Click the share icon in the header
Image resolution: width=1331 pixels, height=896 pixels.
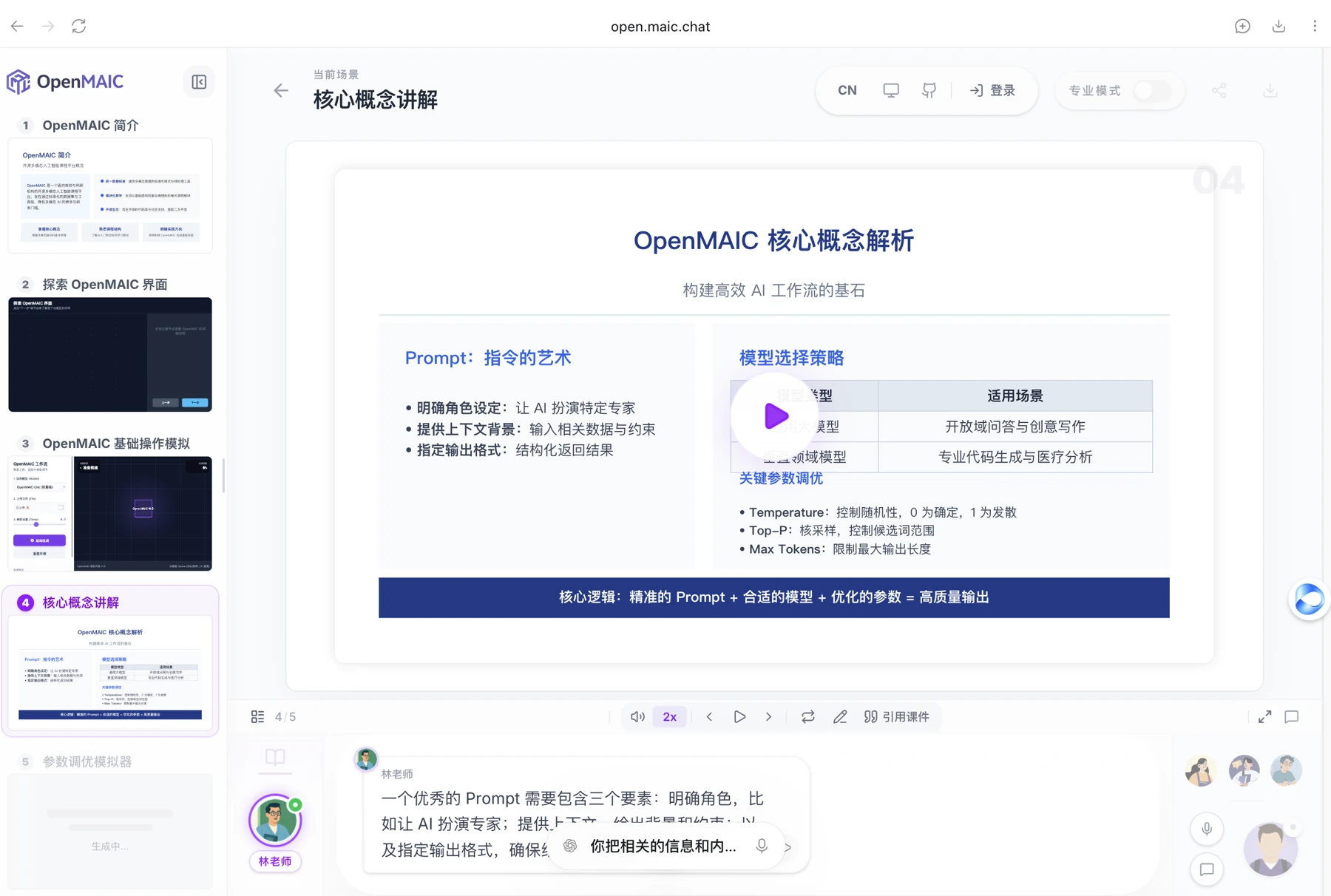click(x=1219, y=90)
